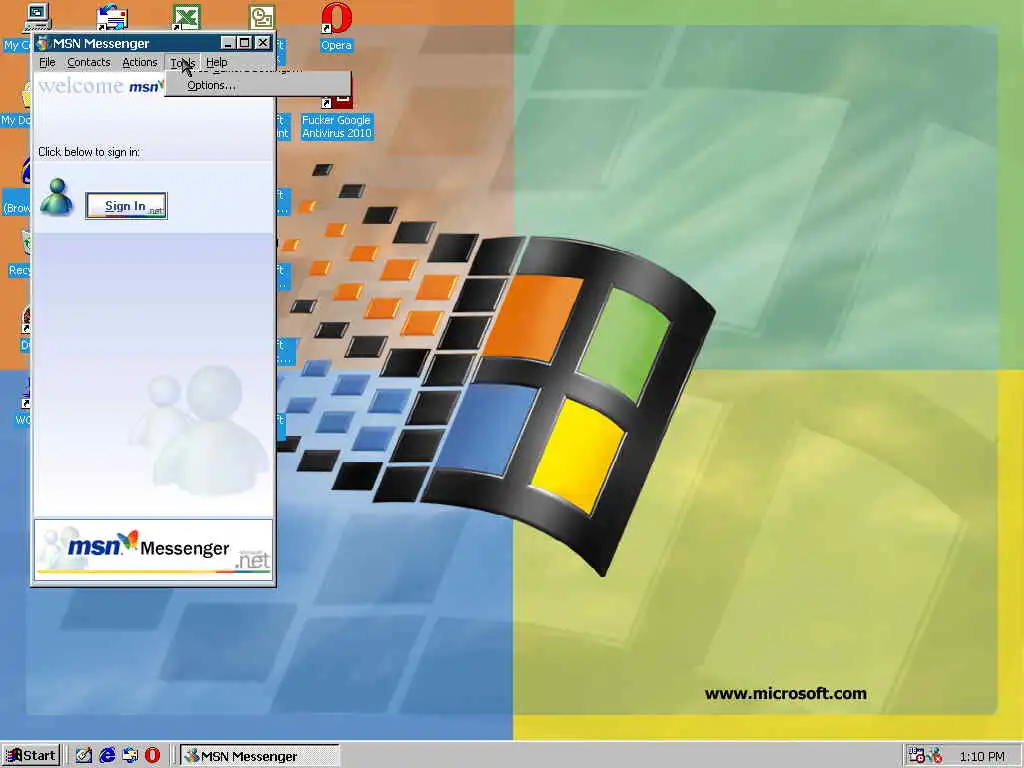Click the MSN Messenger title bar icon
Image resolution: width=1024 pixels, height=768 pixels.
43,43
